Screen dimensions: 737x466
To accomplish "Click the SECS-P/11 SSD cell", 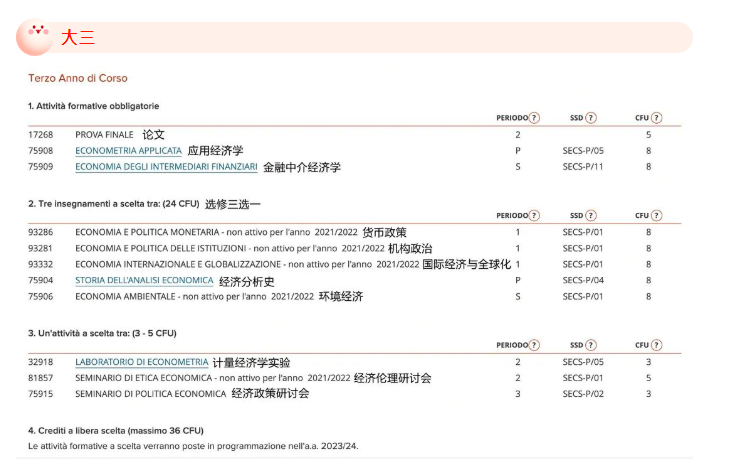I will coord(583,166).
